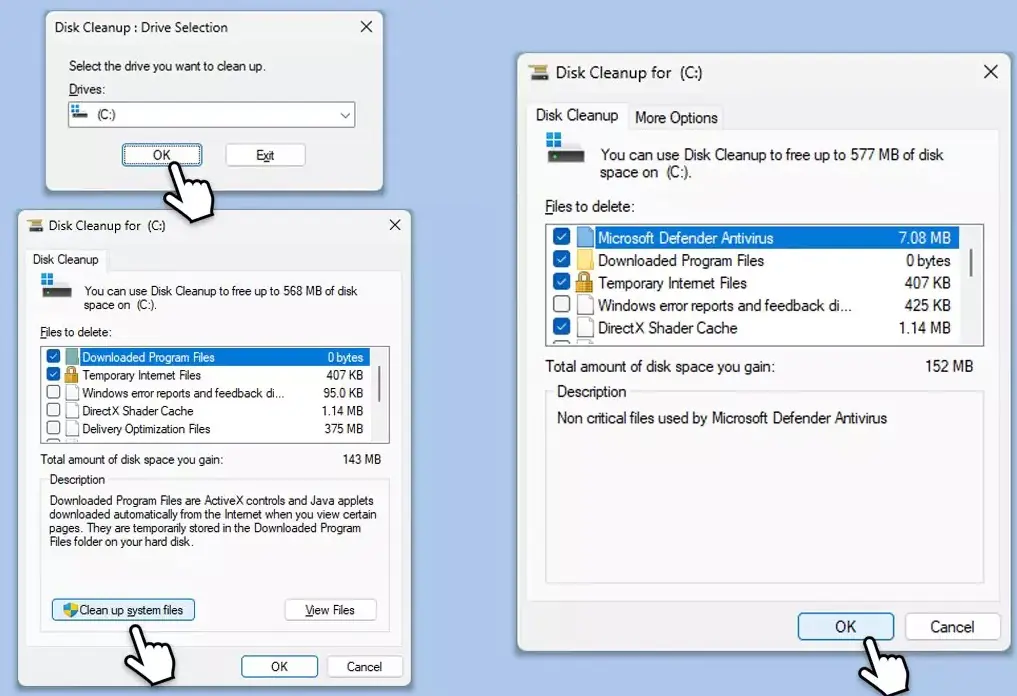
Task: Click View Files in the left Disk Cleanup dialog
Action: coord(330,609)
